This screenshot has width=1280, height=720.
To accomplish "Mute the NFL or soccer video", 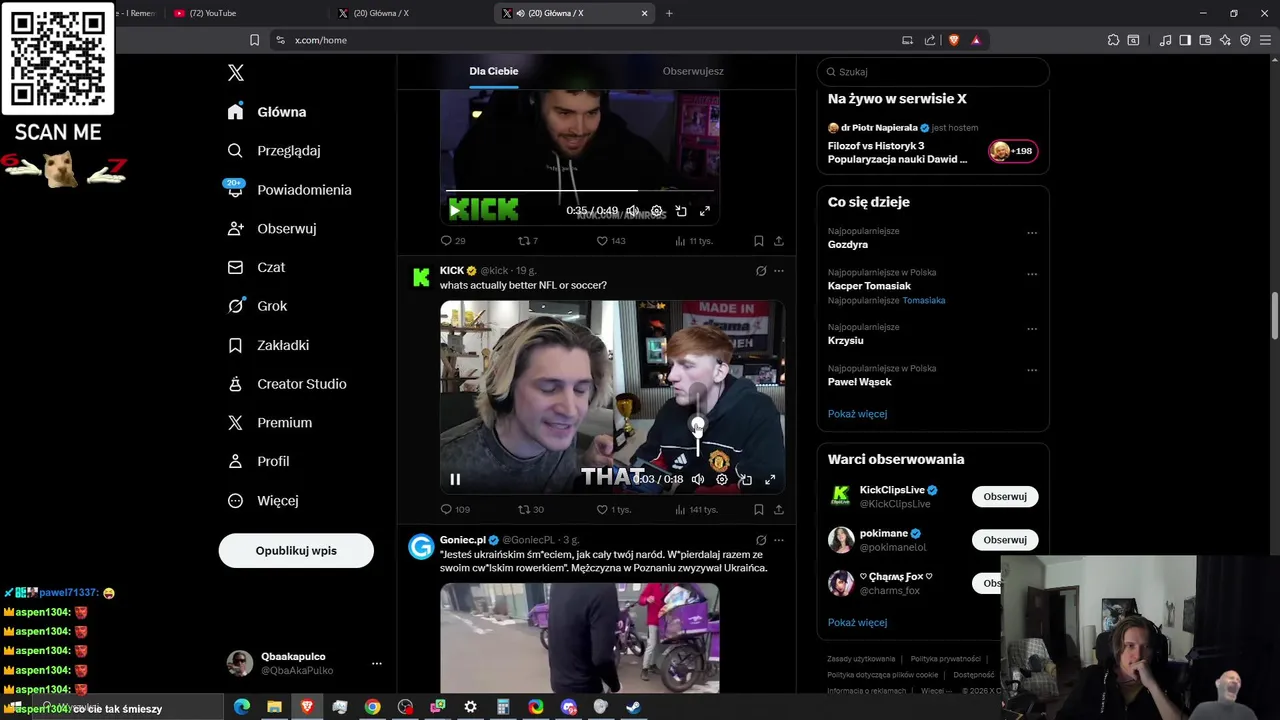I will click(698, 480).
